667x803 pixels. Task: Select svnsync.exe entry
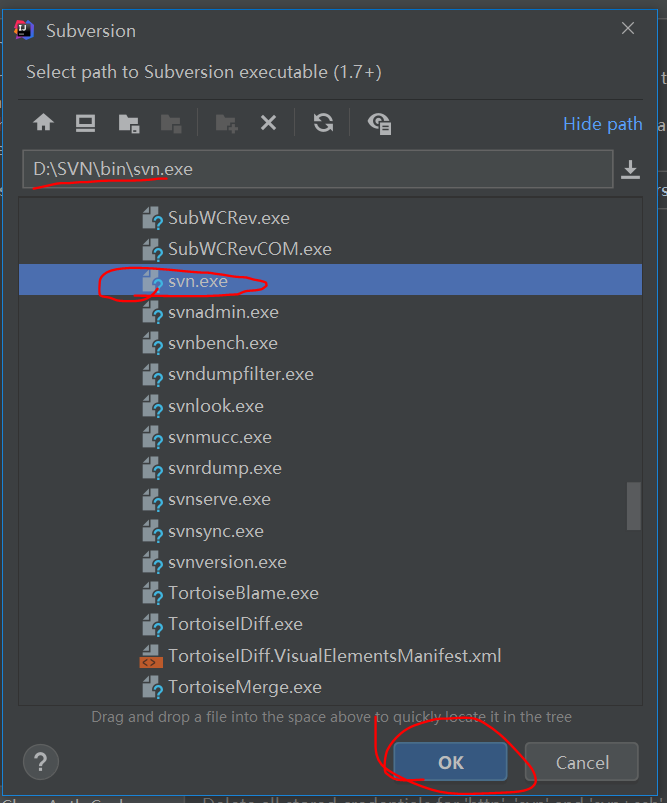[x=330, y=531]
